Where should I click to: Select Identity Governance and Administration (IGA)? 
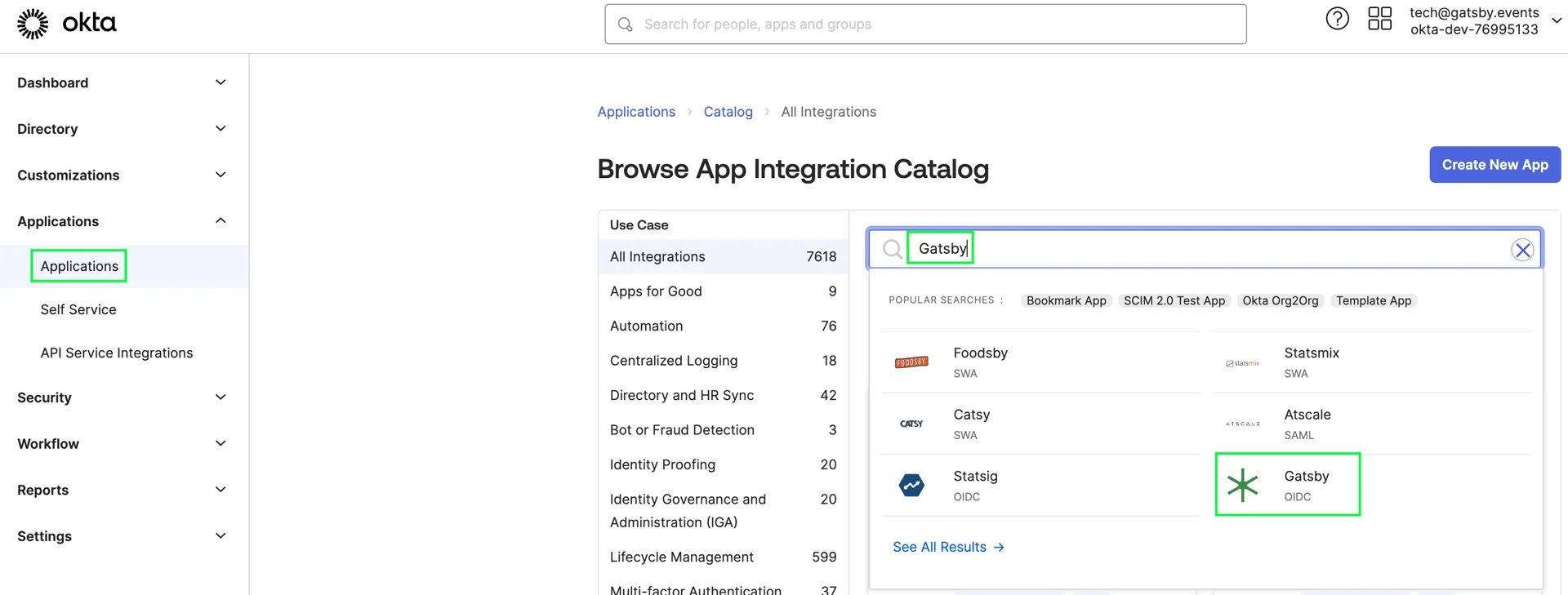click(724, 511)
